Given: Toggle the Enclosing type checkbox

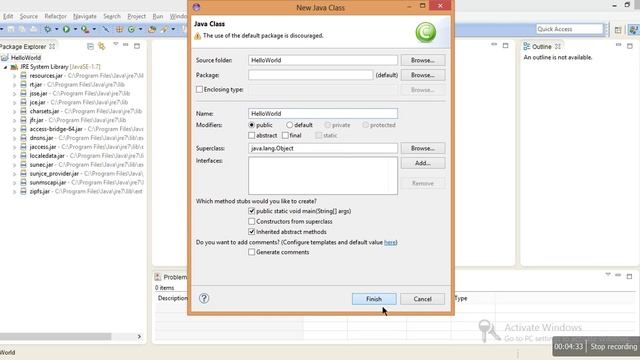Looking at the screenshot, I should (x=199, y=89).
